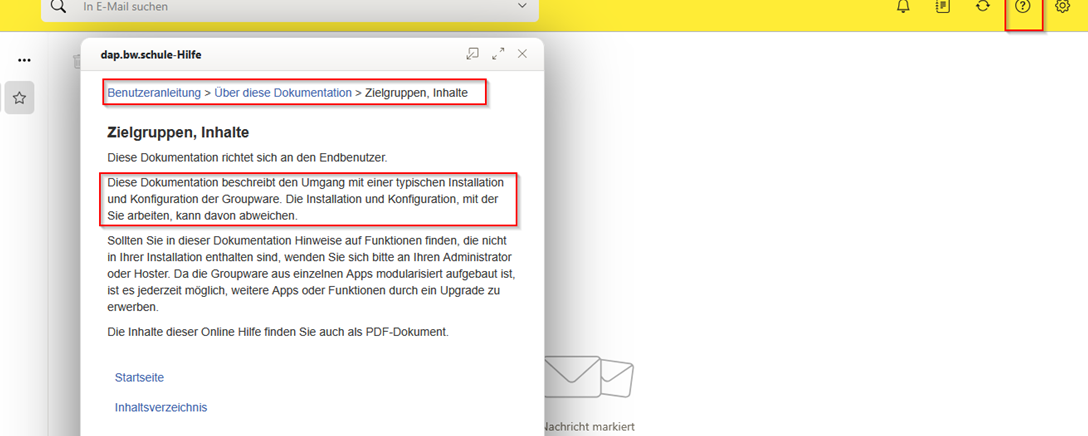Pop out the help window
Screen dimensions: 1088x436
tap(473, 54)
